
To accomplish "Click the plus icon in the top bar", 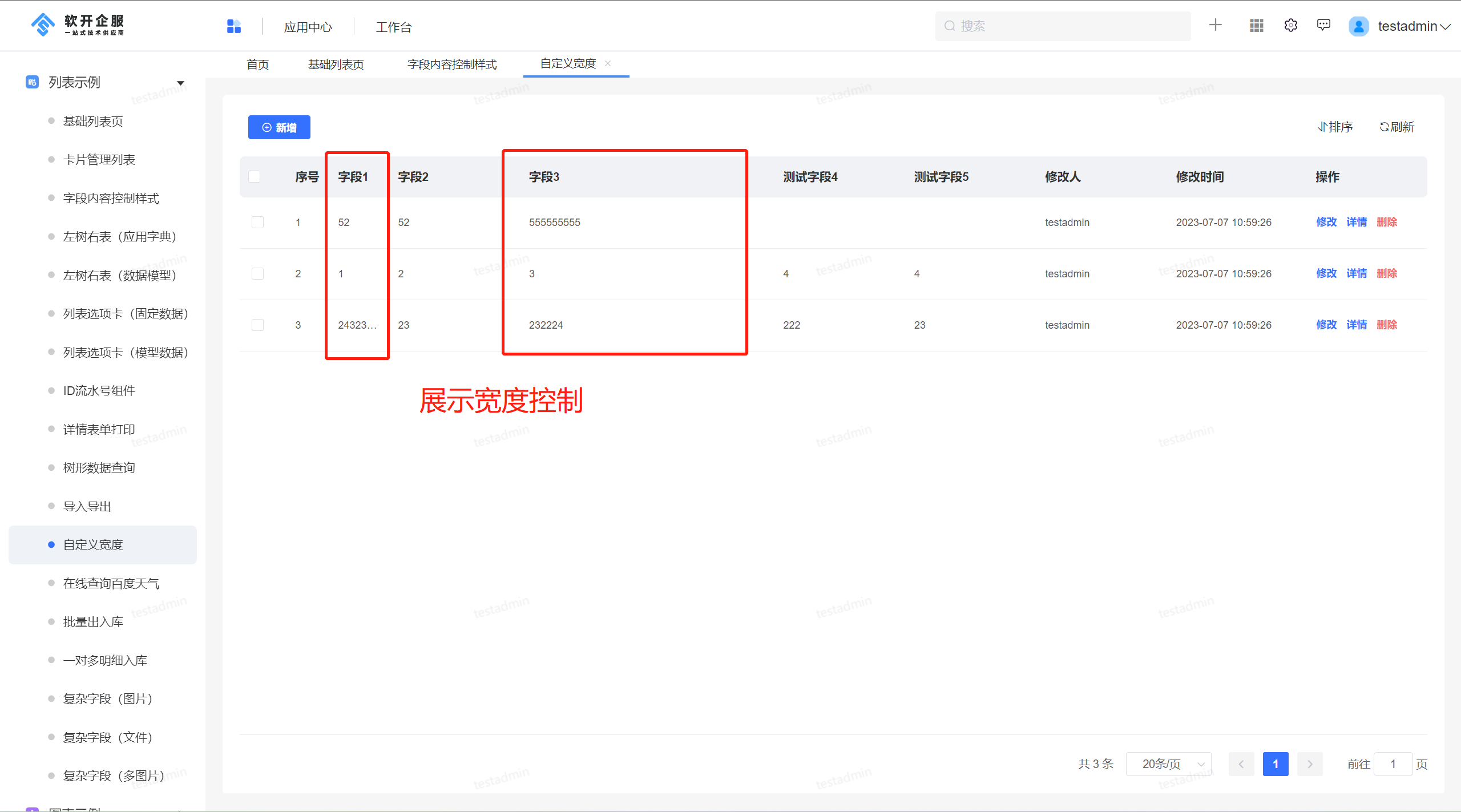I will coord(1215,25).
